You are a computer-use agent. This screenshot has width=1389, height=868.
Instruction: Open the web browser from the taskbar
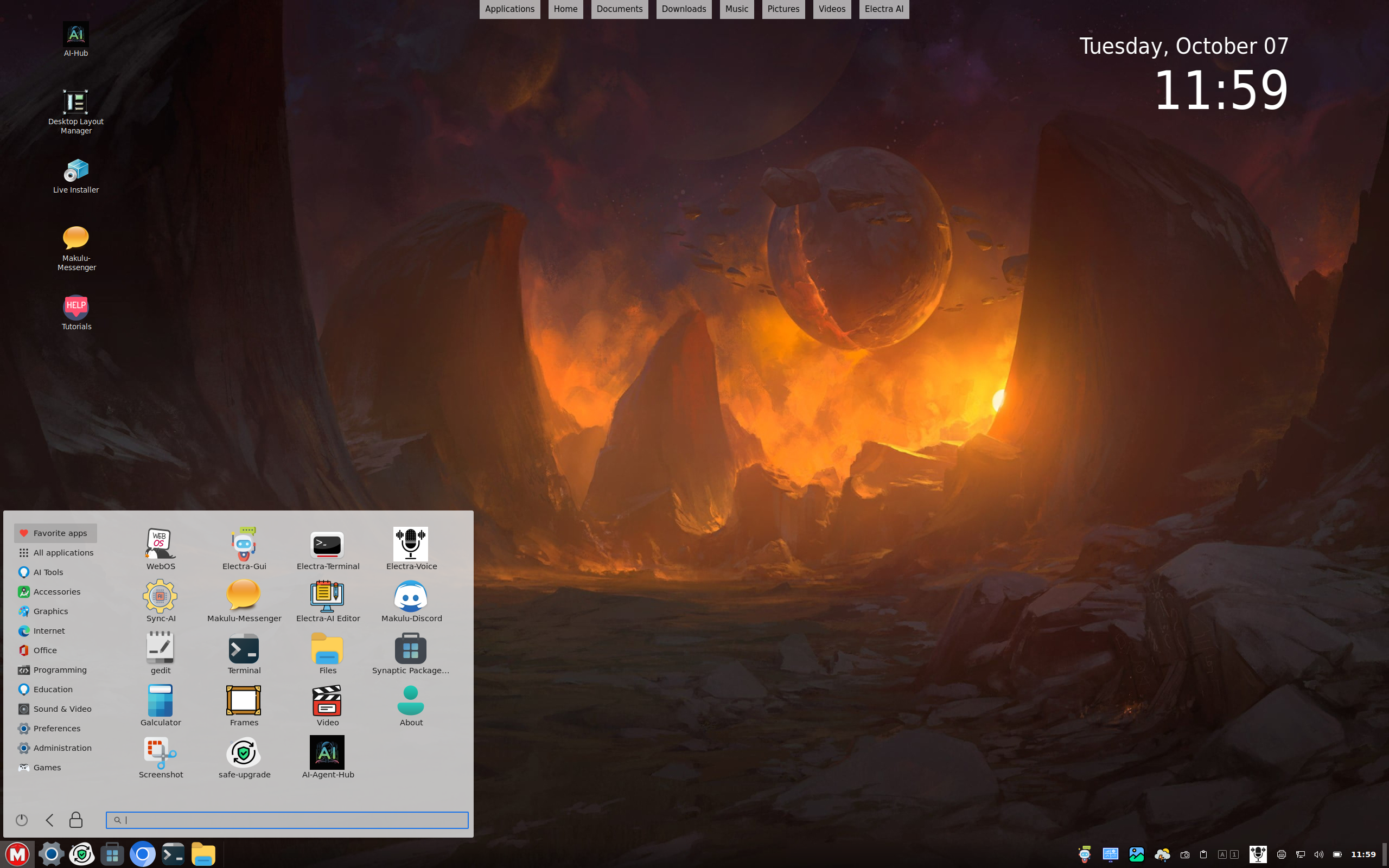[142, 854]
